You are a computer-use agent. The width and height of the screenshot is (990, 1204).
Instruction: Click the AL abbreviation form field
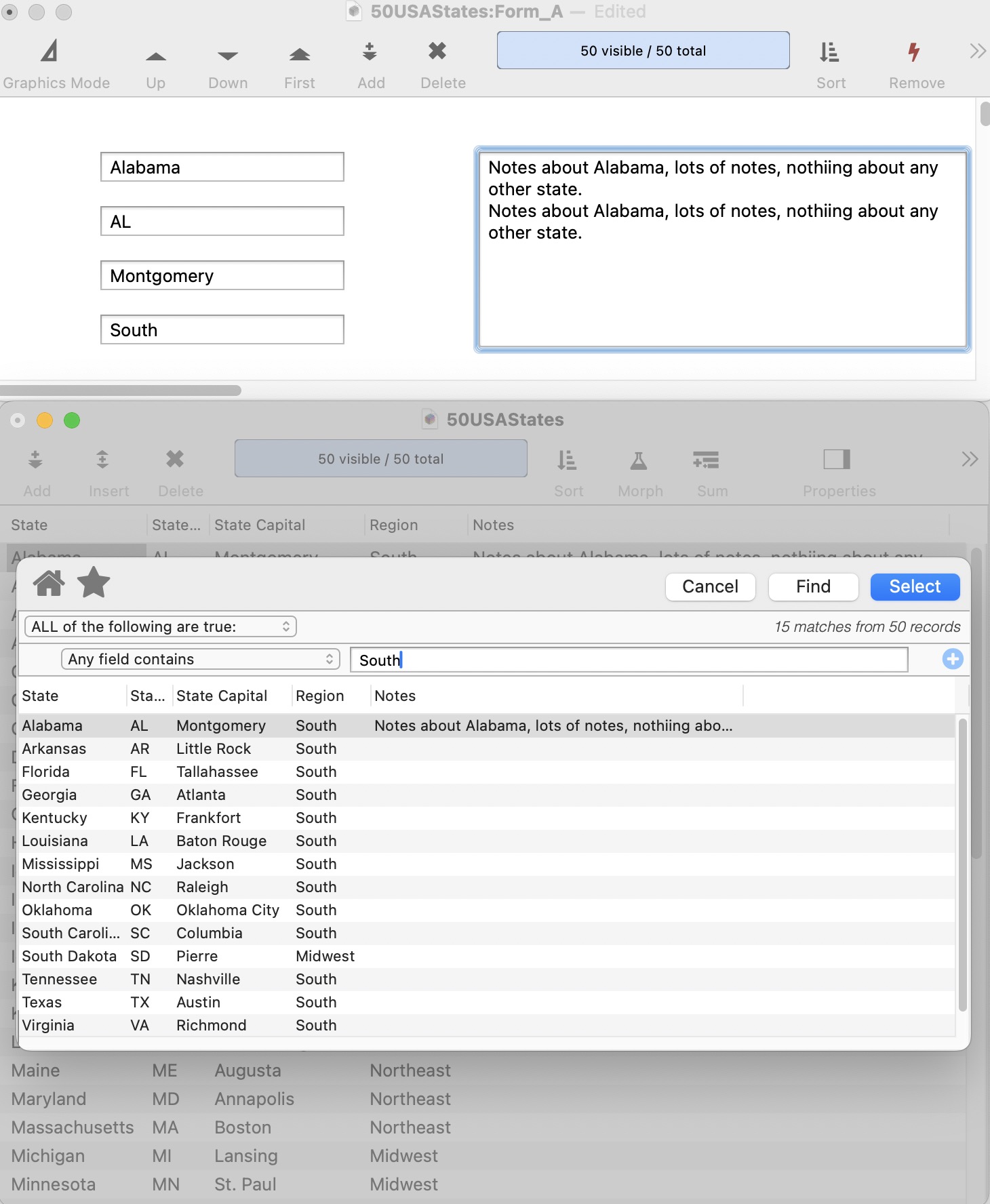pyautogui.click(x=222, y=221)
